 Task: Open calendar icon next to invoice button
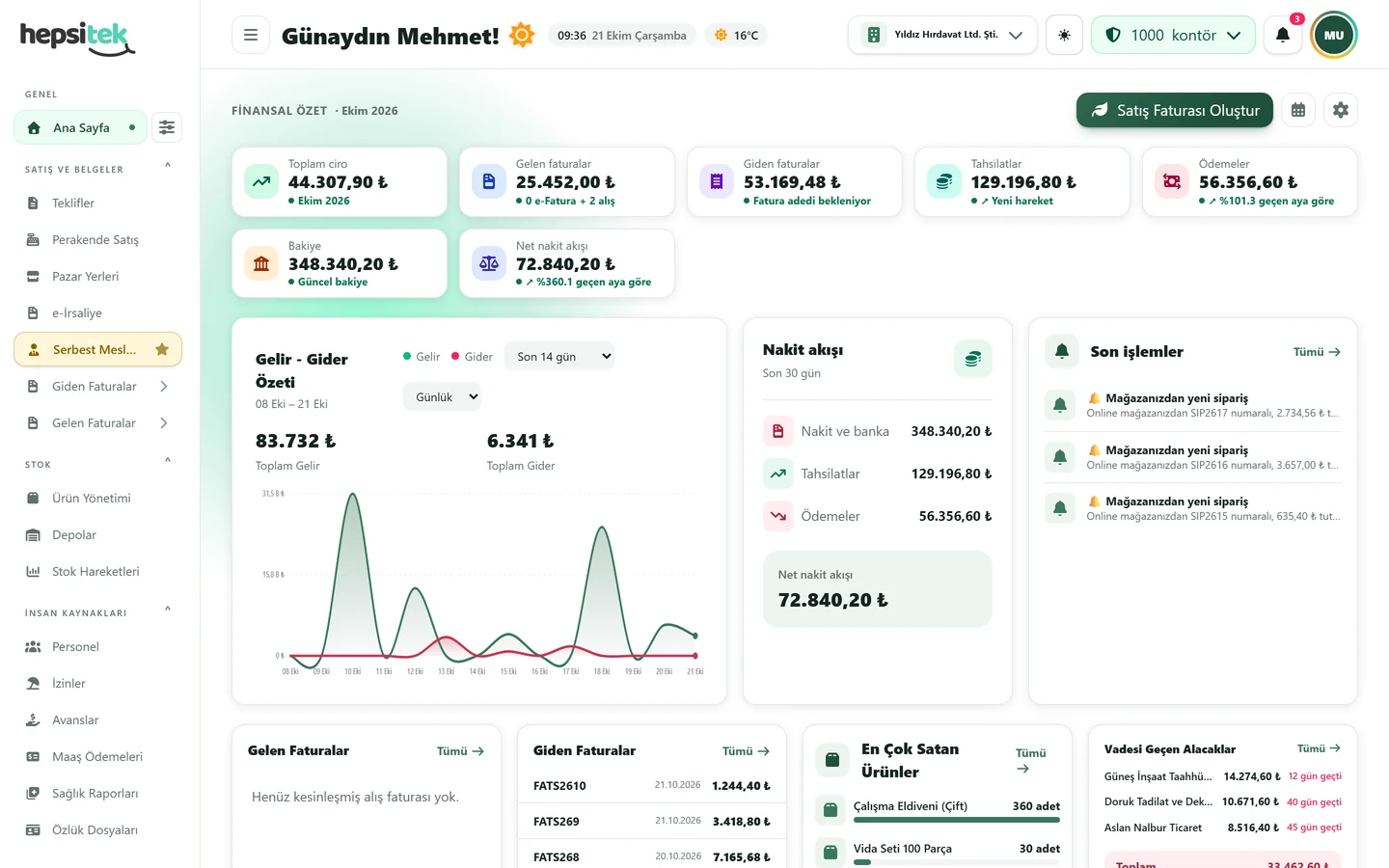pos(1298,110)
